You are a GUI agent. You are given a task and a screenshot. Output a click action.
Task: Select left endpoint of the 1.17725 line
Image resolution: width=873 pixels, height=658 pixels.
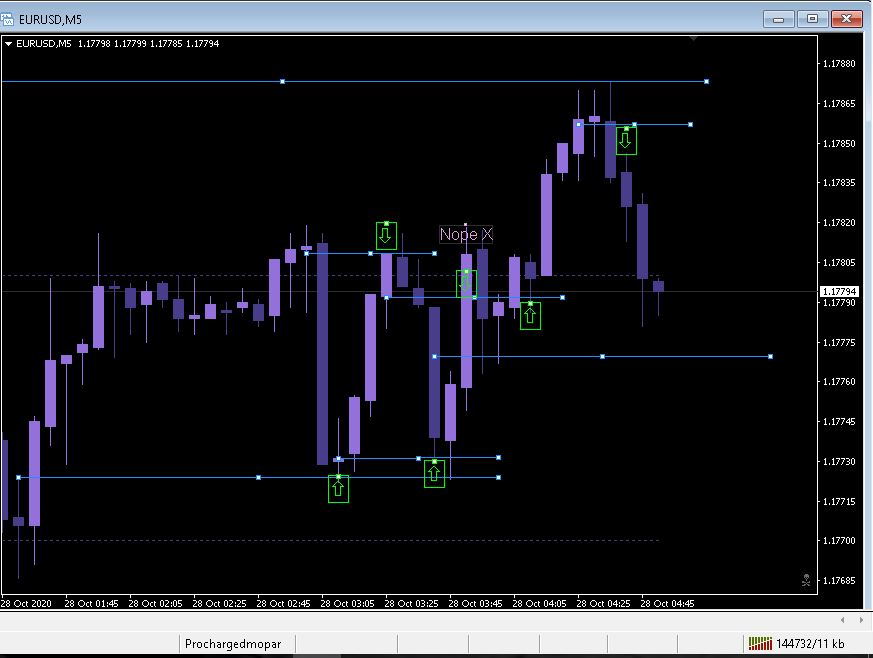[x=18, y=477]
